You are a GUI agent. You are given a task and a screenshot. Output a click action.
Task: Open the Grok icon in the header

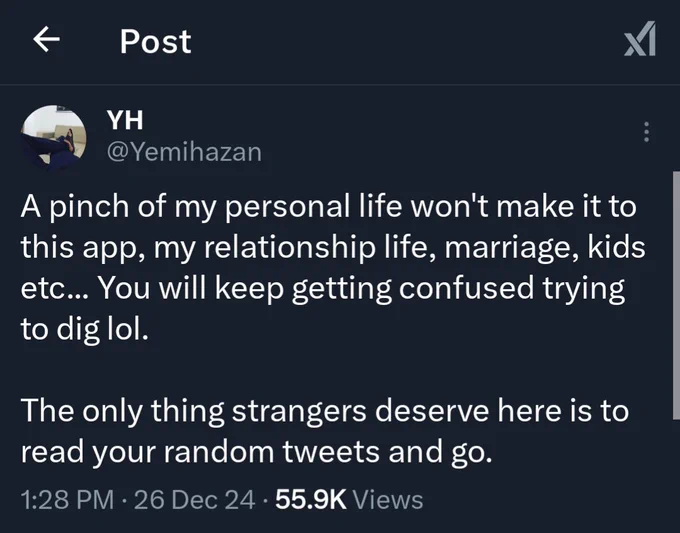point(640,39)
